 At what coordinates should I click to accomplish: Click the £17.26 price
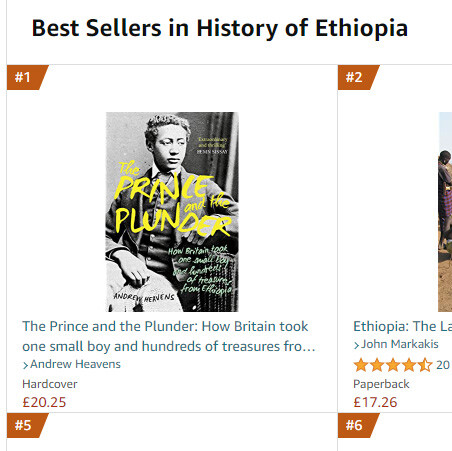(x=375, y=402)
